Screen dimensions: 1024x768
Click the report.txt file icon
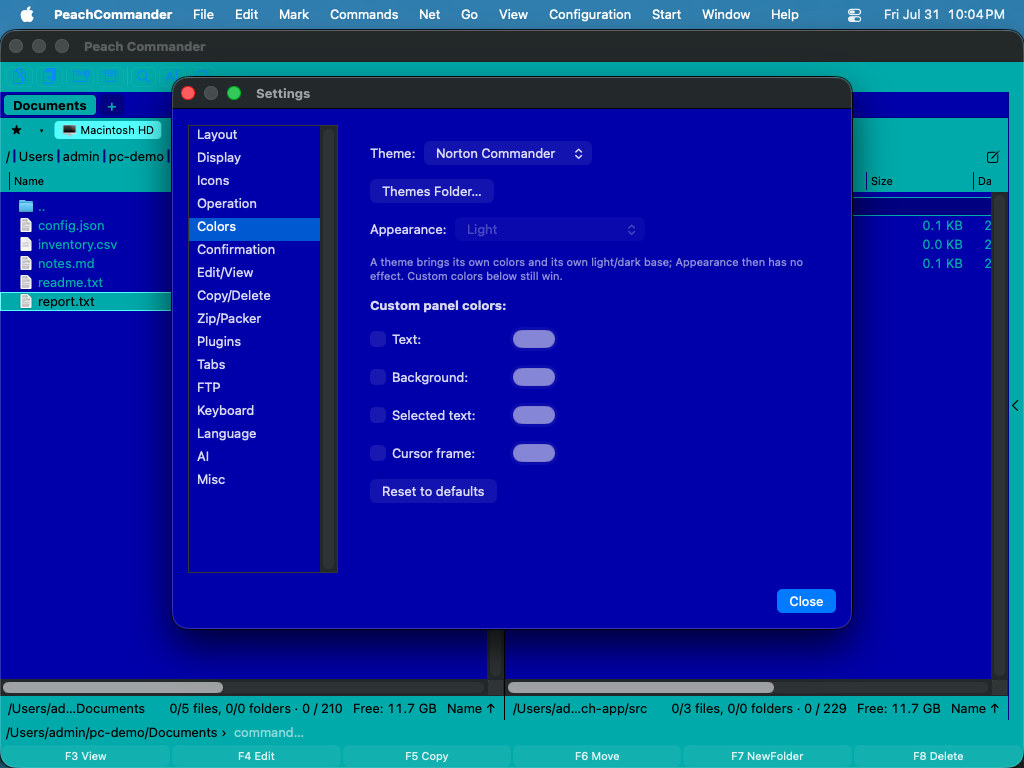[25, 301]
